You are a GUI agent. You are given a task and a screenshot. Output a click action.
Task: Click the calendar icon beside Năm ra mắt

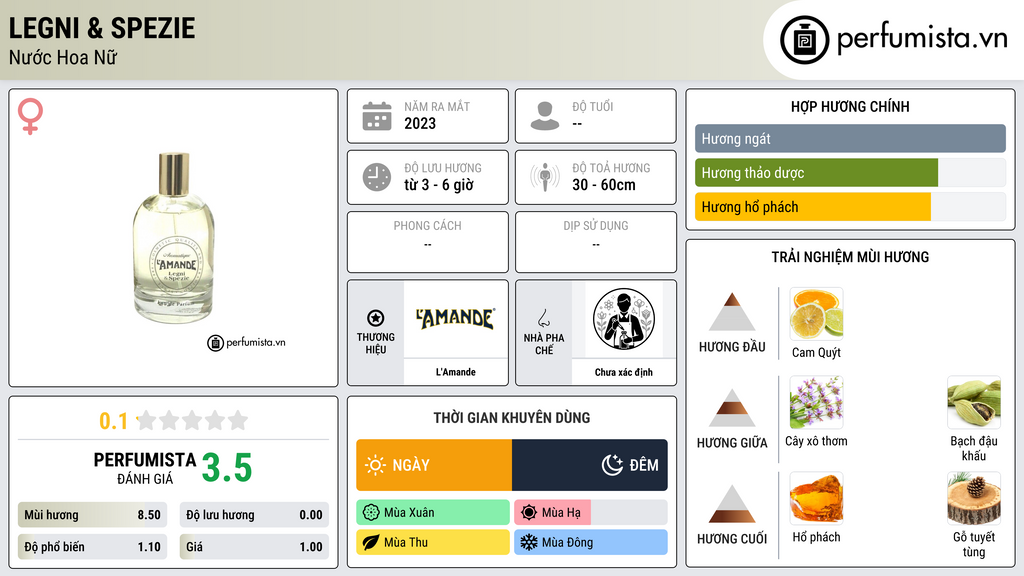pos(377,116)
